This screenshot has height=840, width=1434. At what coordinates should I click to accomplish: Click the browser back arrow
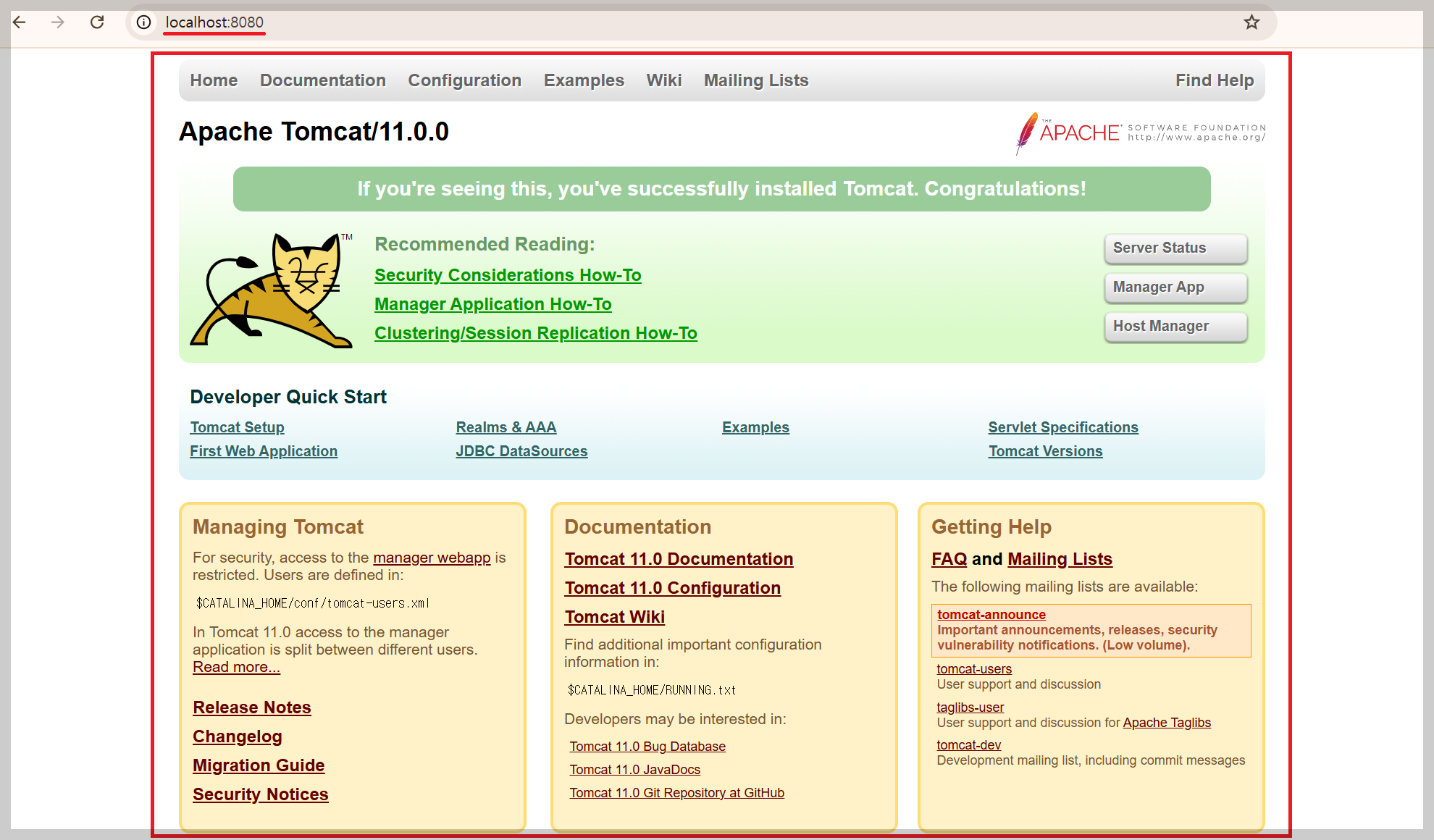tap(20, 22)
